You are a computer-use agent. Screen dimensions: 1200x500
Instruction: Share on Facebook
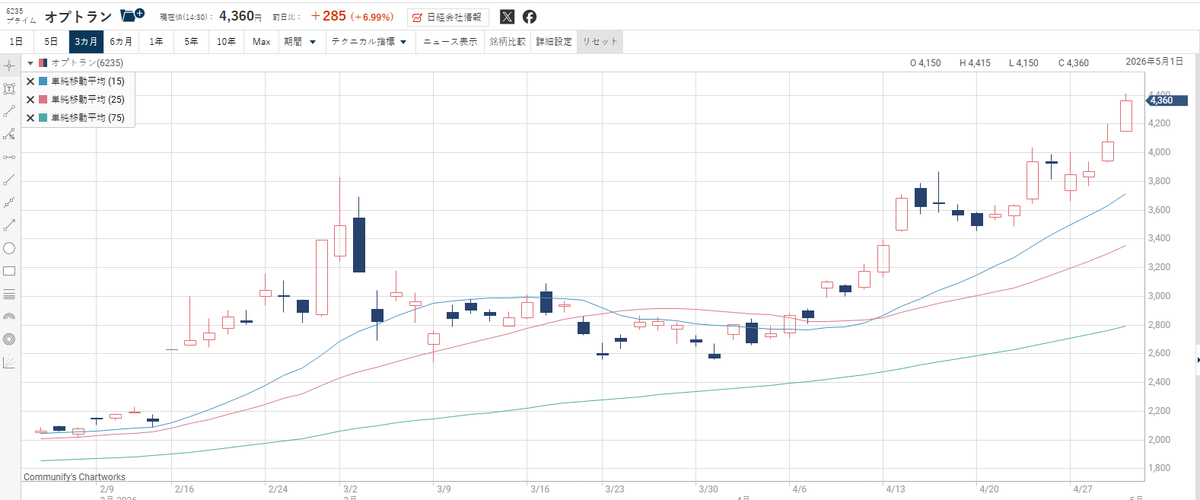529,17
